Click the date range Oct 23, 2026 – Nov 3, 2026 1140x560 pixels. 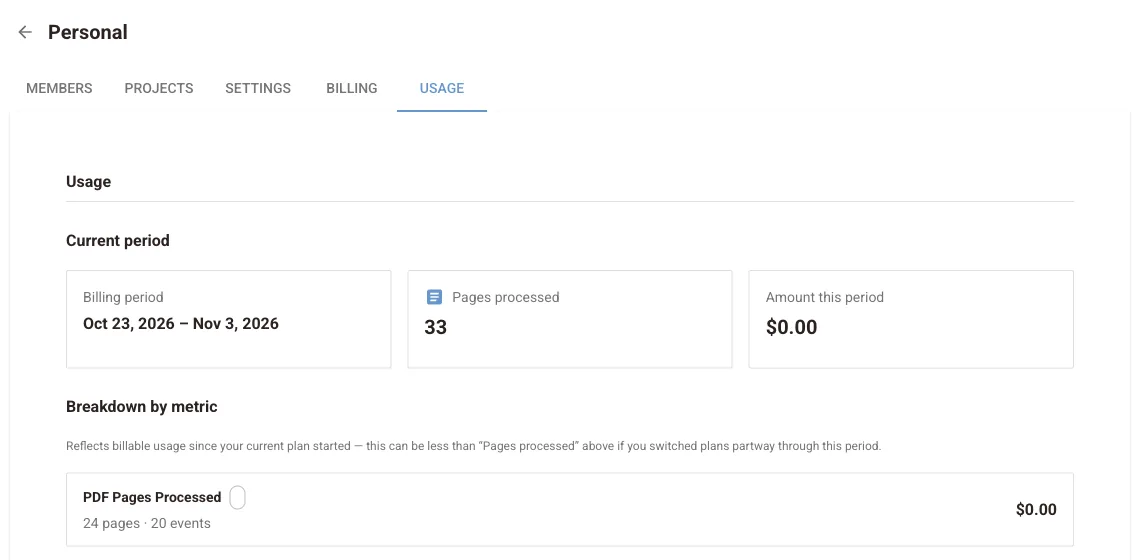(x=181, y=324)
